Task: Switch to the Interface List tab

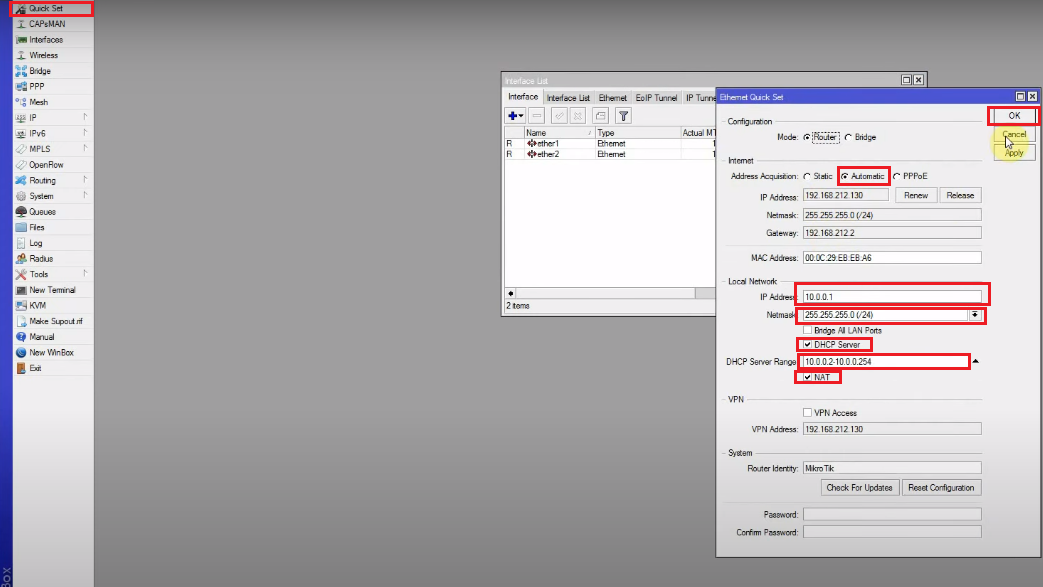Action: tap(568, 98)
